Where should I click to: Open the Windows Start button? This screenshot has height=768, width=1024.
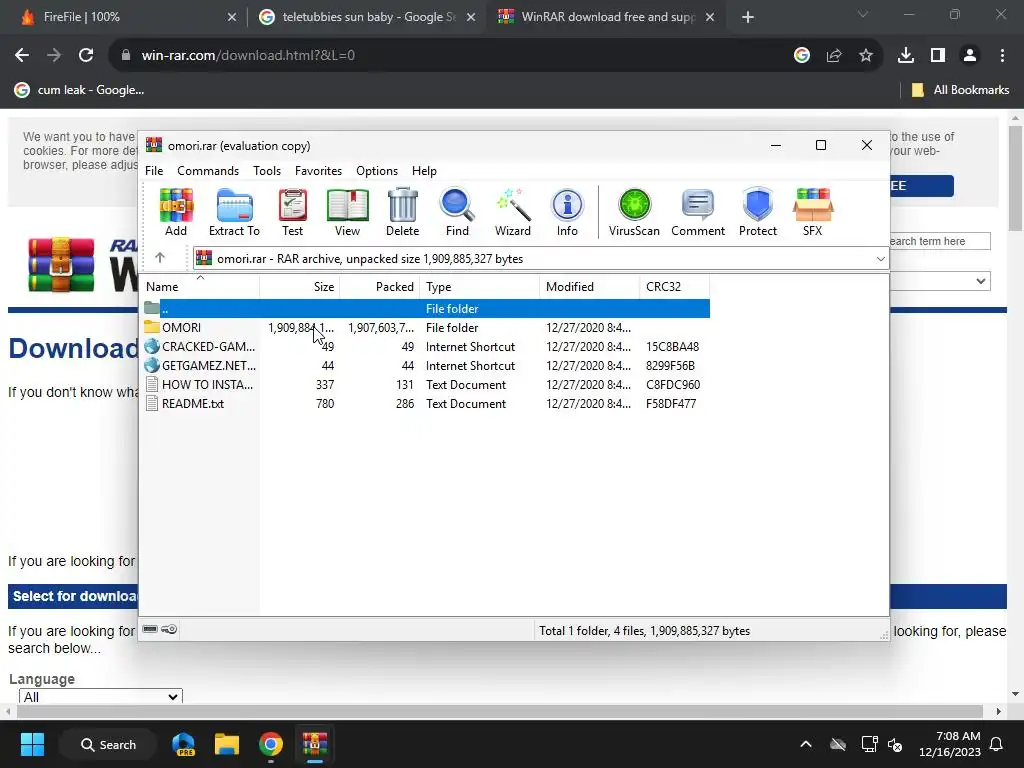point(32,744)
